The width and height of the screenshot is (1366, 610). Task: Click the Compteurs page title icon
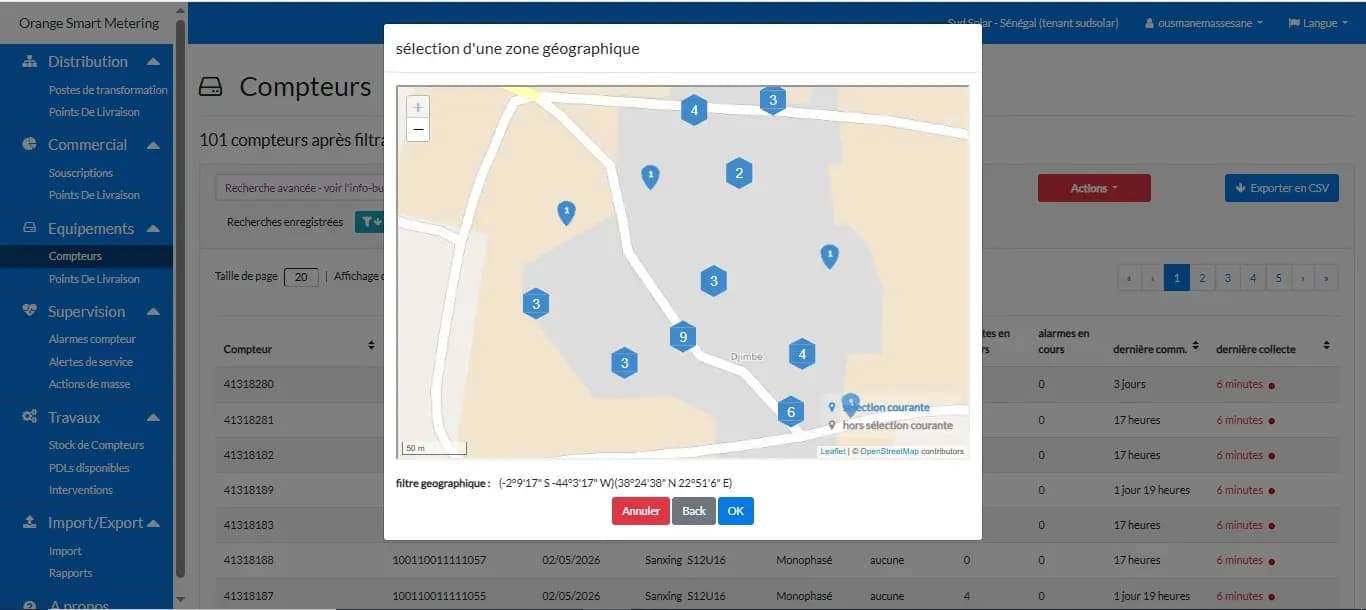[x=210, y=88]
